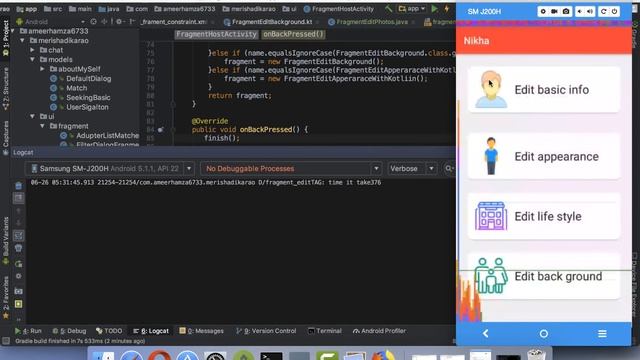The image size is (640, 360).
Task: Open the Messages tool window tab
Action: [202, 331]
